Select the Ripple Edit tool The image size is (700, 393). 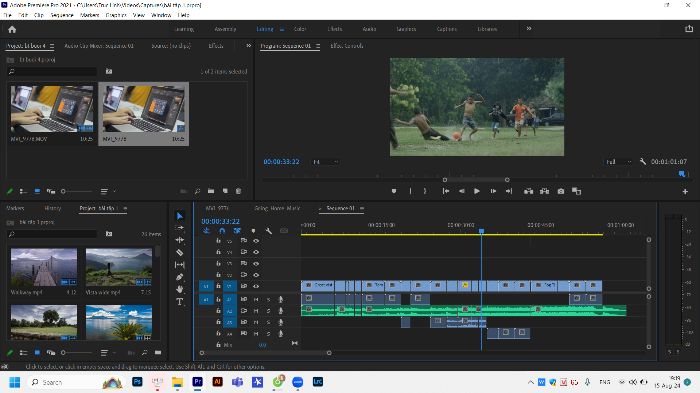180,240
